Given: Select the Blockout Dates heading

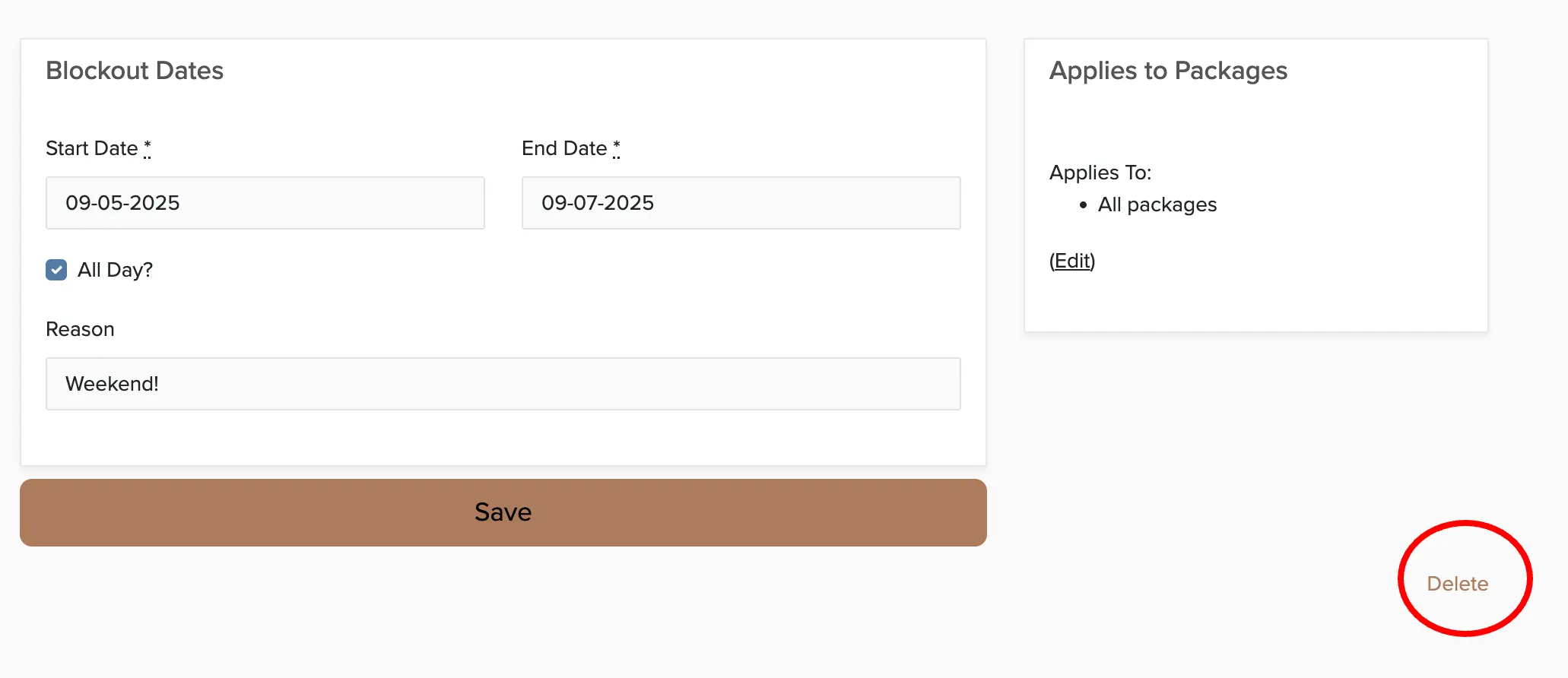Looking at the screenshot, I should [135, 71].
